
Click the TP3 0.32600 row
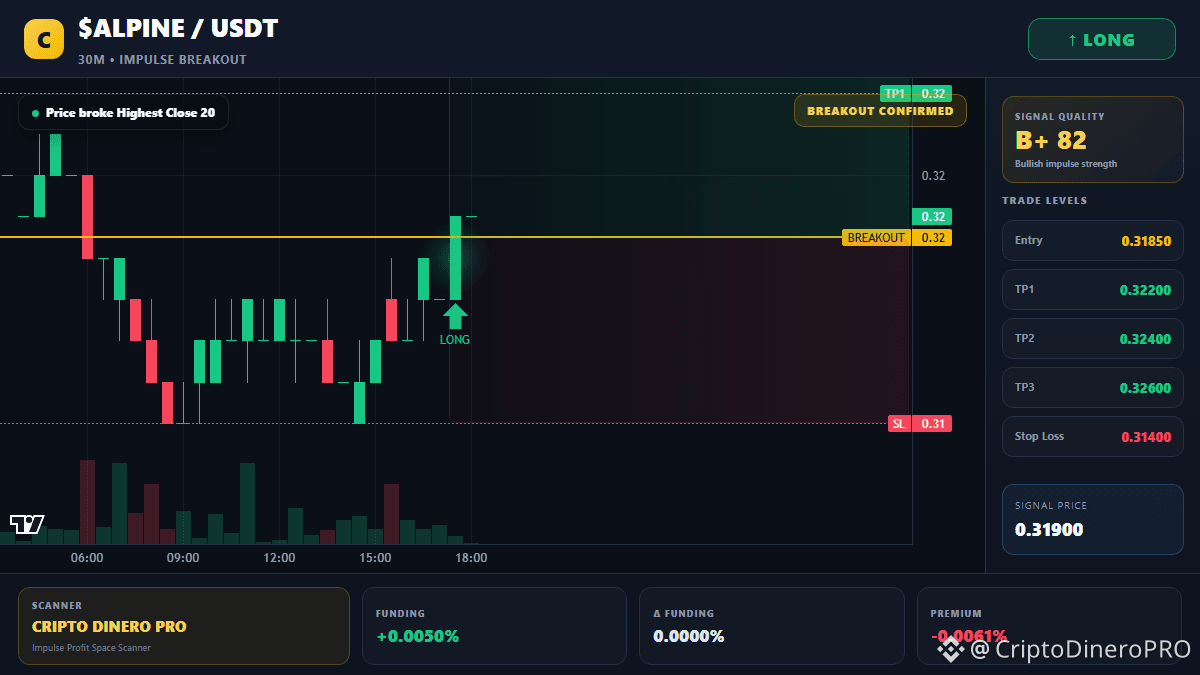tap(1092, 387)
